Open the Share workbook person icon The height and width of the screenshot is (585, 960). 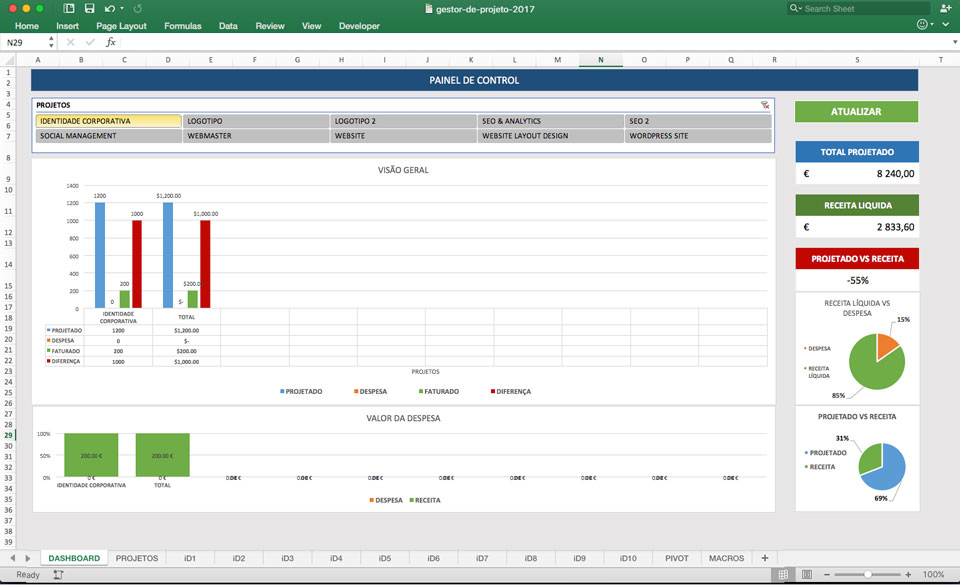click(x=945, y=8)
